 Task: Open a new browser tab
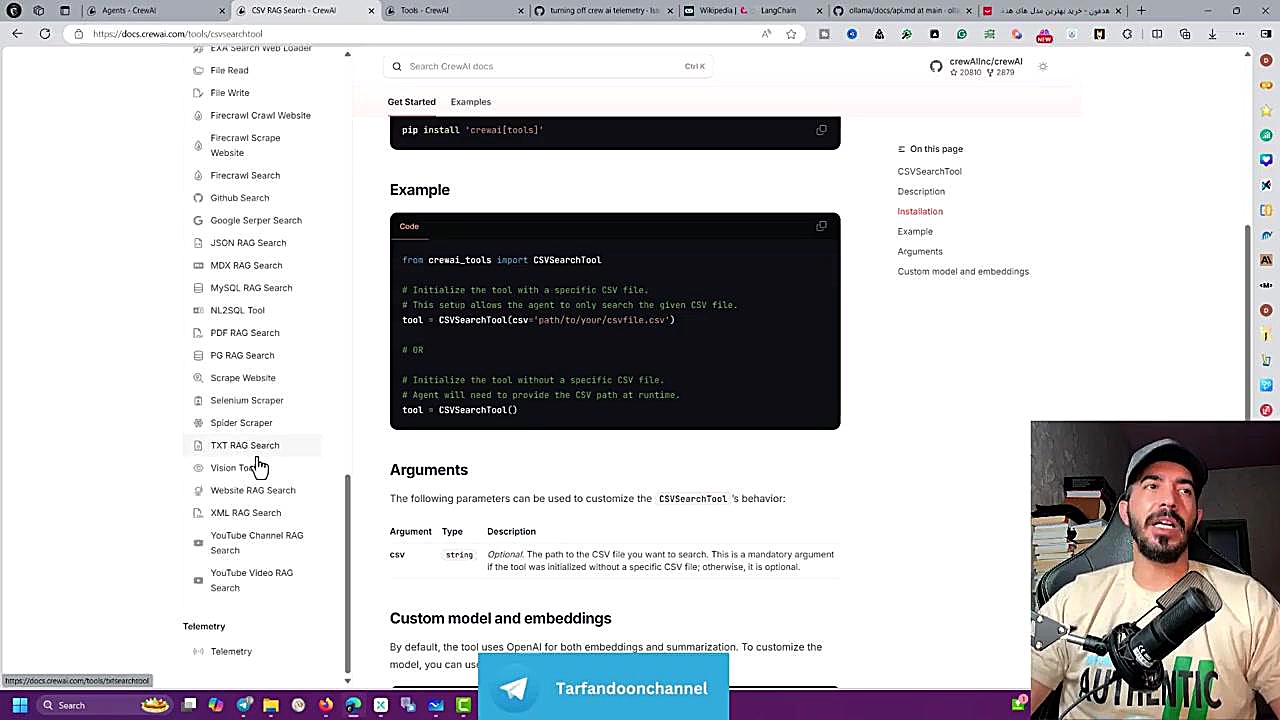pos(1141,11)
